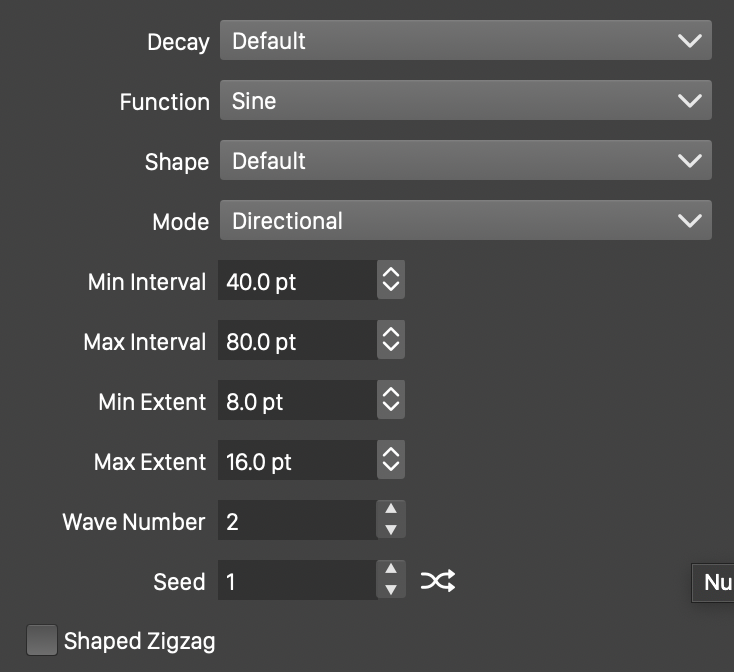Click the Seed value input field
The image size is (734, 672).
(x=297, y=581)
